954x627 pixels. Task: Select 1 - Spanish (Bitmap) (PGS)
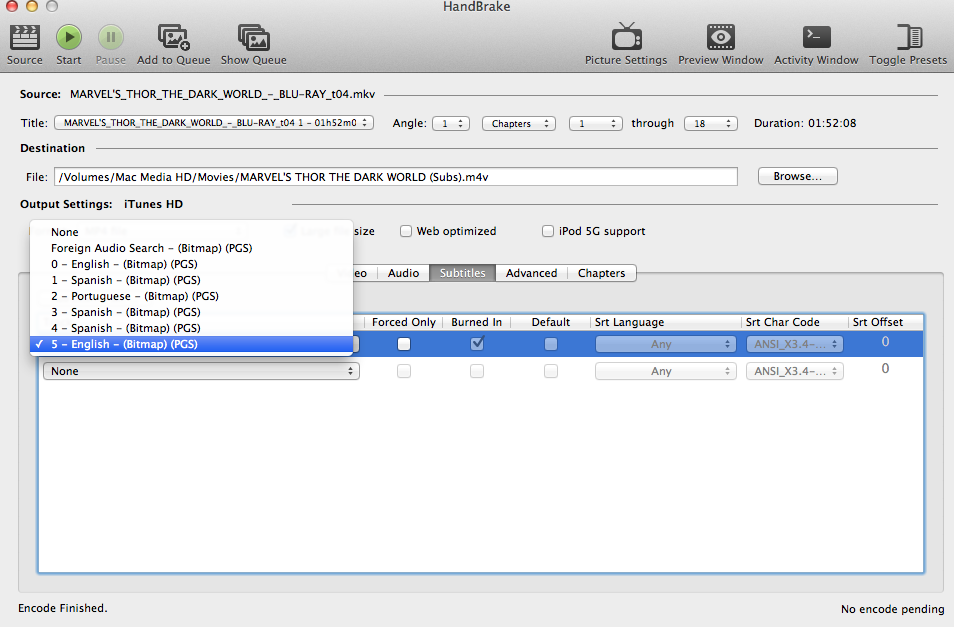pyautogui.click(x=191, y=280)
